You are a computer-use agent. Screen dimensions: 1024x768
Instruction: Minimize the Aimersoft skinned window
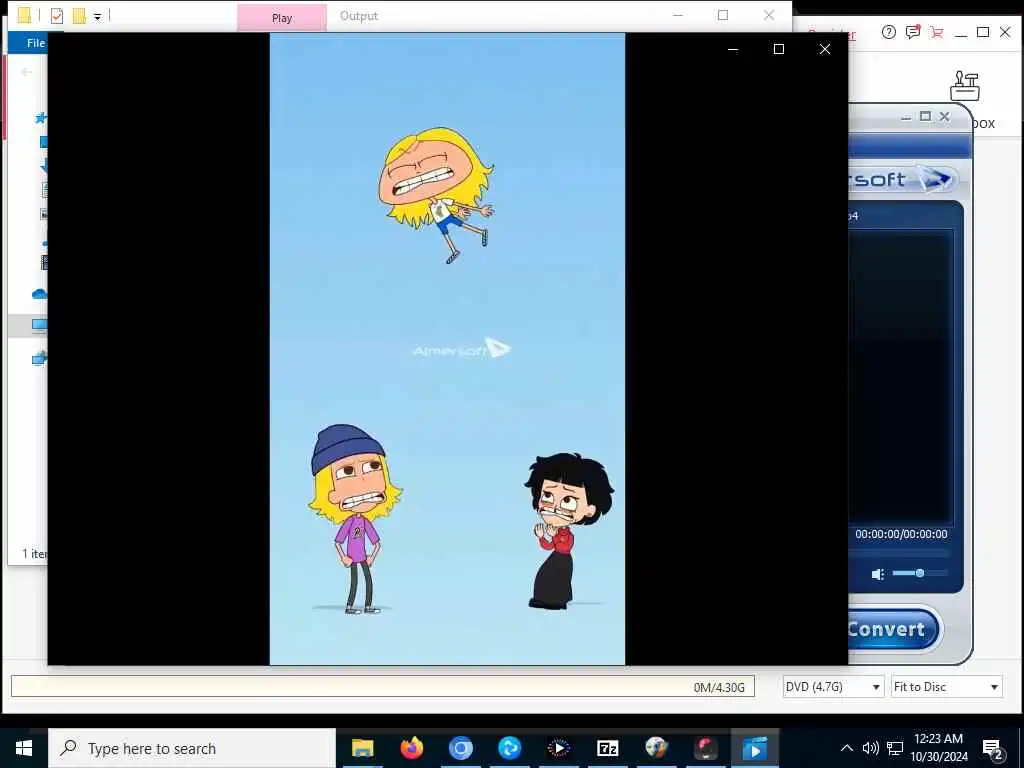click(x=906, y=118)
